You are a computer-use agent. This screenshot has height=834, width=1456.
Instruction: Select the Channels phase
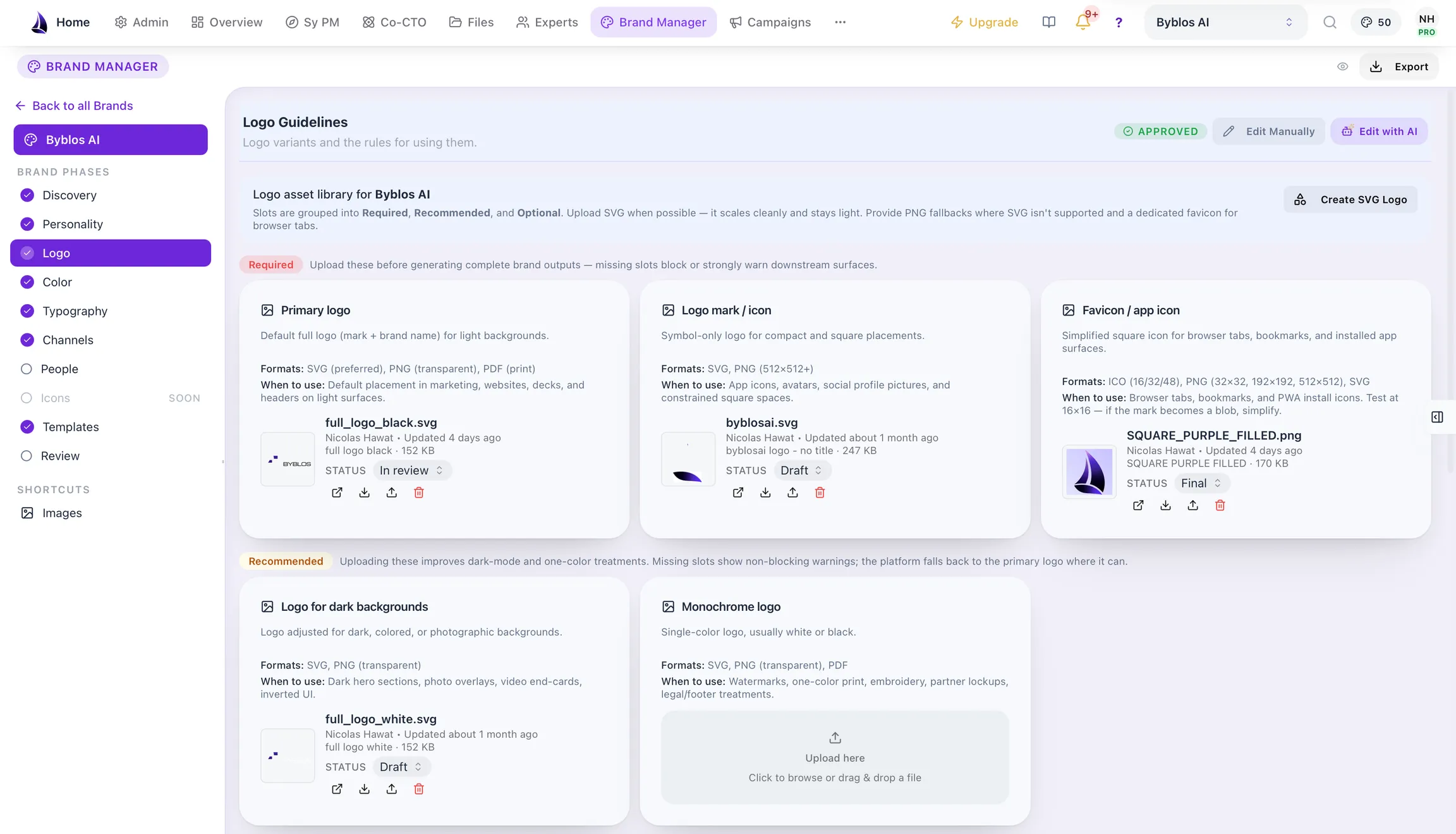111,340
